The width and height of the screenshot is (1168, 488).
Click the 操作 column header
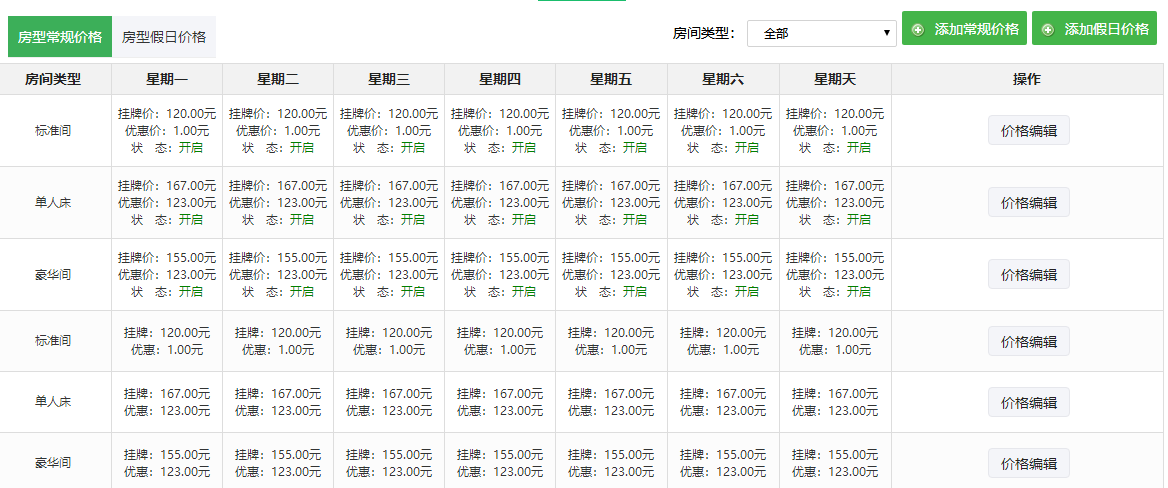[1027, 79]
